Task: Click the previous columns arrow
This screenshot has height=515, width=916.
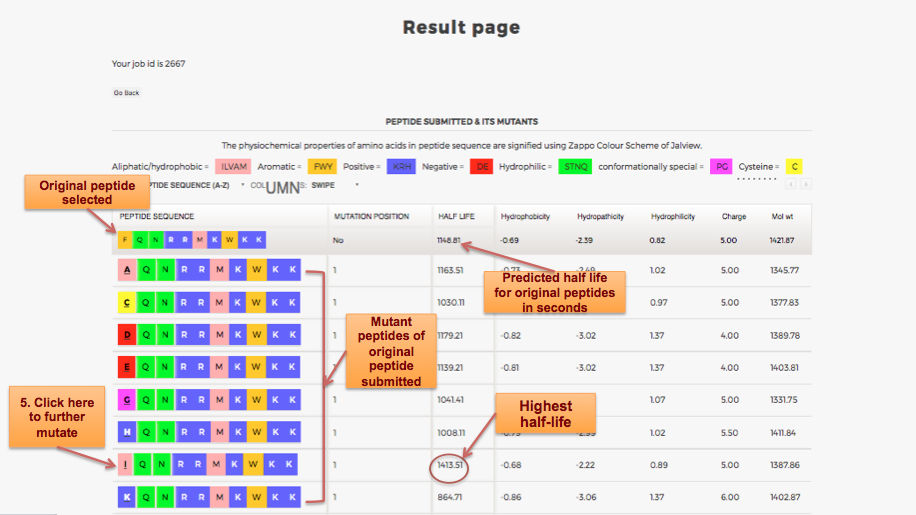Action: 792,184
